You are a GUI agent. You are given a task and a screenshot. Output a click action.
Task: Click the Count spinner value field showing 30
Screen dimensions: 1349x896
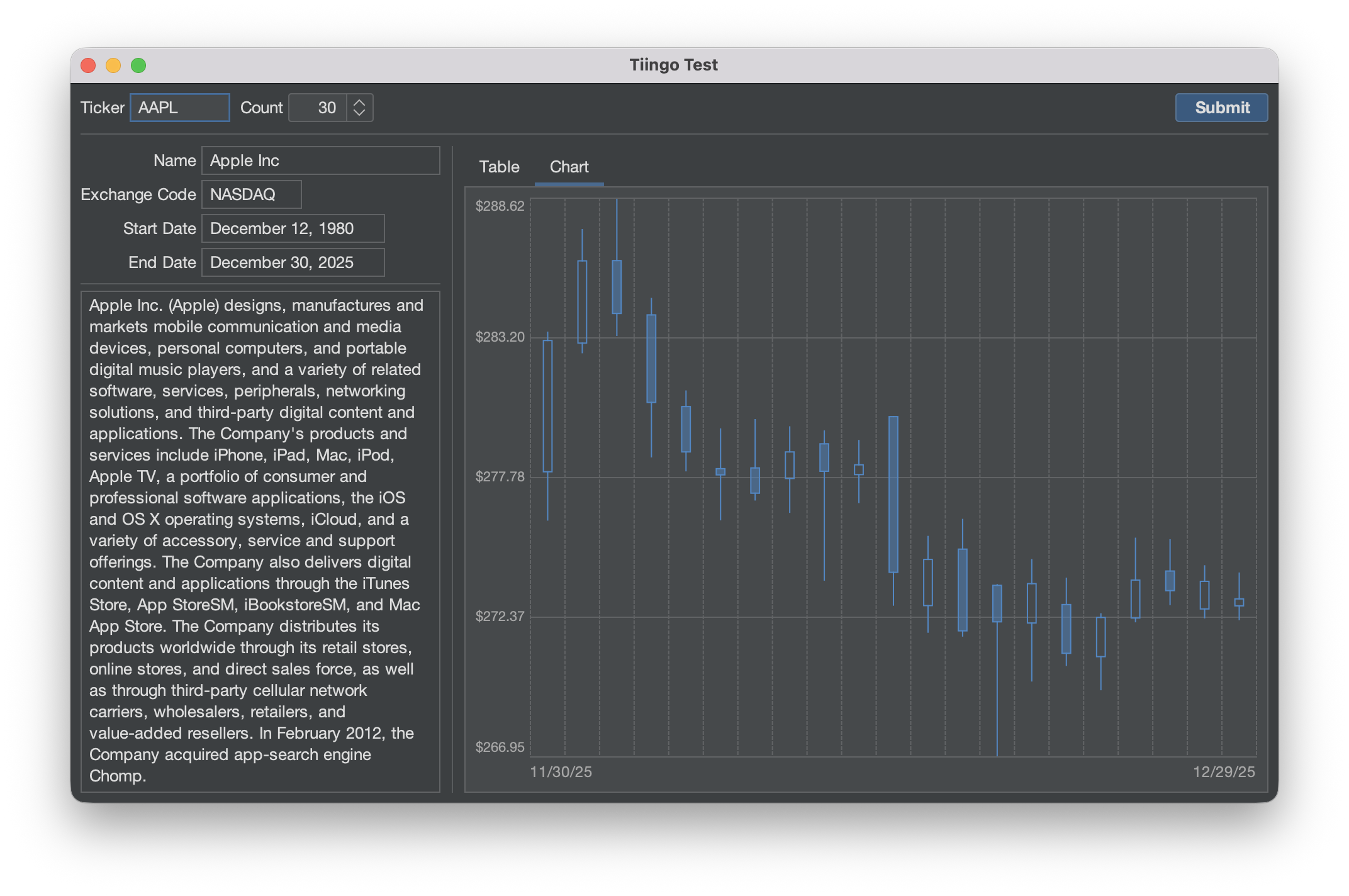[x=318, y=108]
